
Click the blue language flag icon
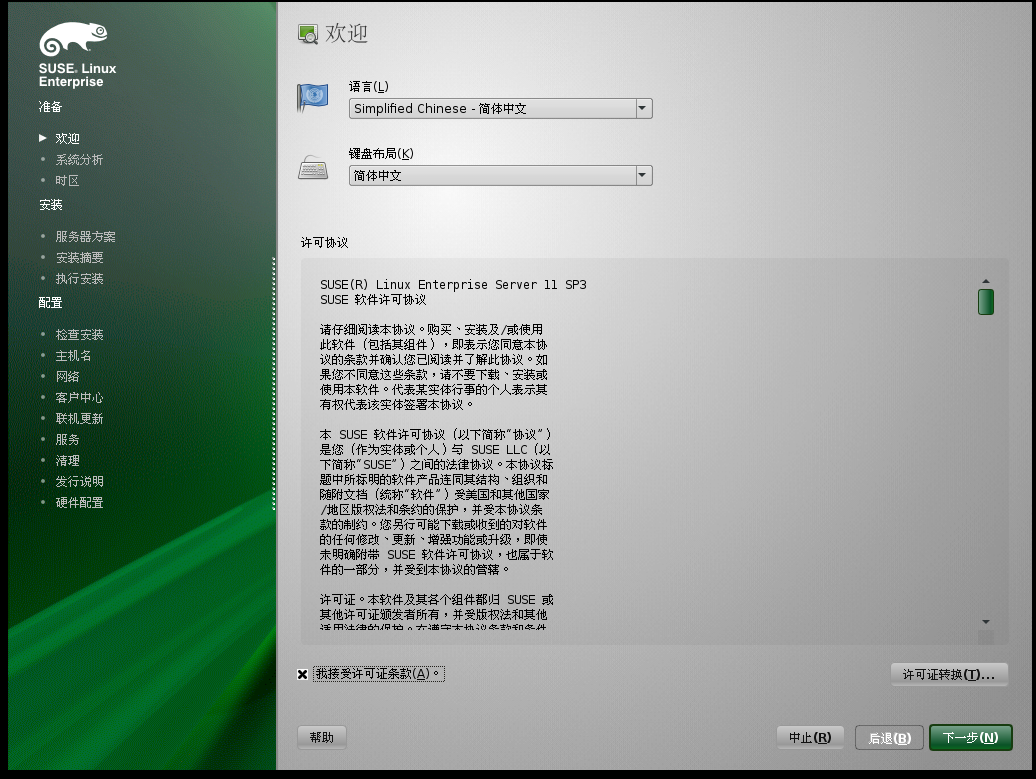[314, 98]
